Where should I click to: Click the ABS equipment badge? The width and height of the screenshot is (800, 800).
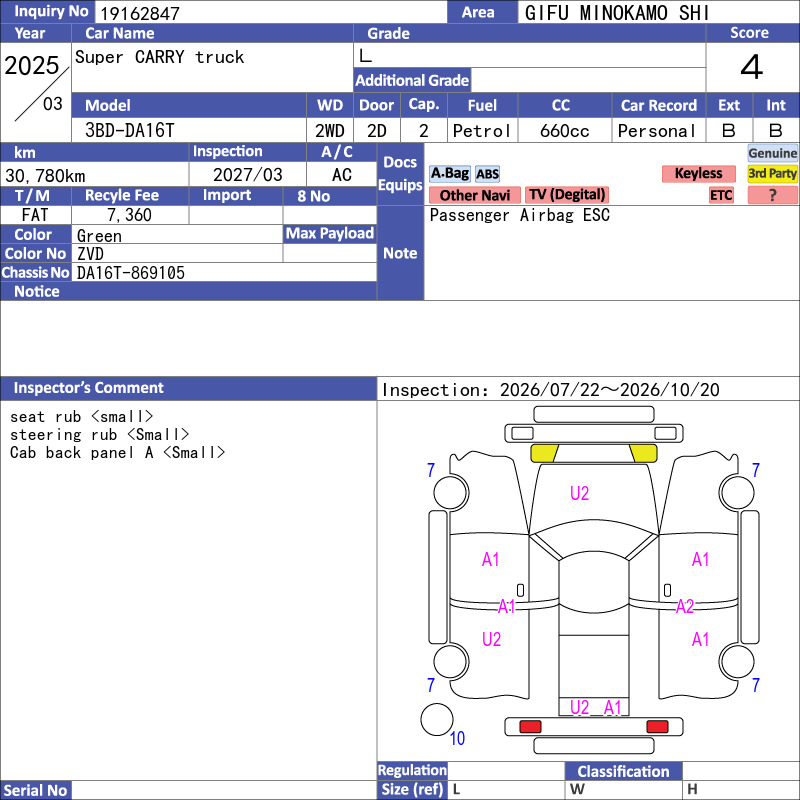pyautogui.click(x=487, y=174)
